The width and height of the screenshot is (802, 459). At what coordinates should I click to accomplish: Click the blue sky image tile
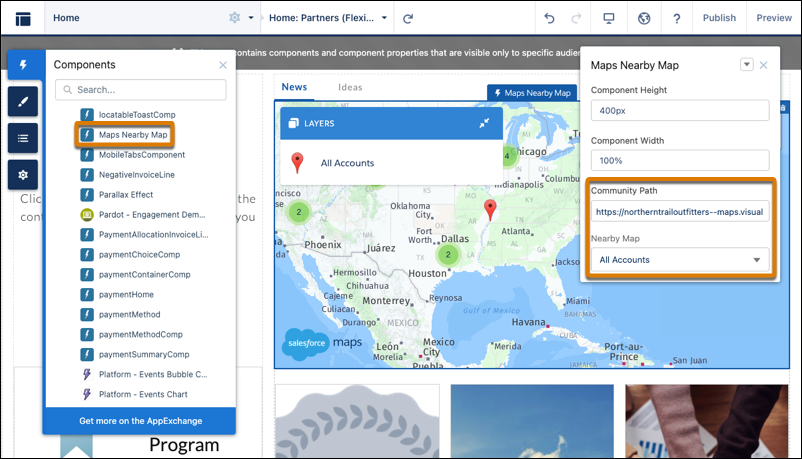tap(532, 421)
